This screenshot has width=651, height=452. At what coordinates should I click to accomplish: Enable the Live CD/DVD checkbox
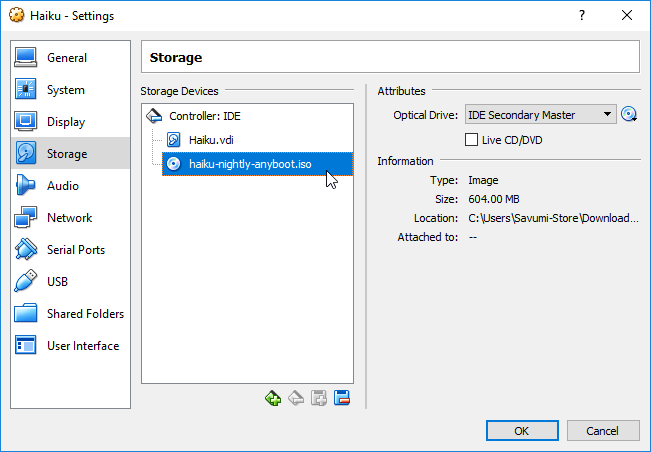(473, 140)
